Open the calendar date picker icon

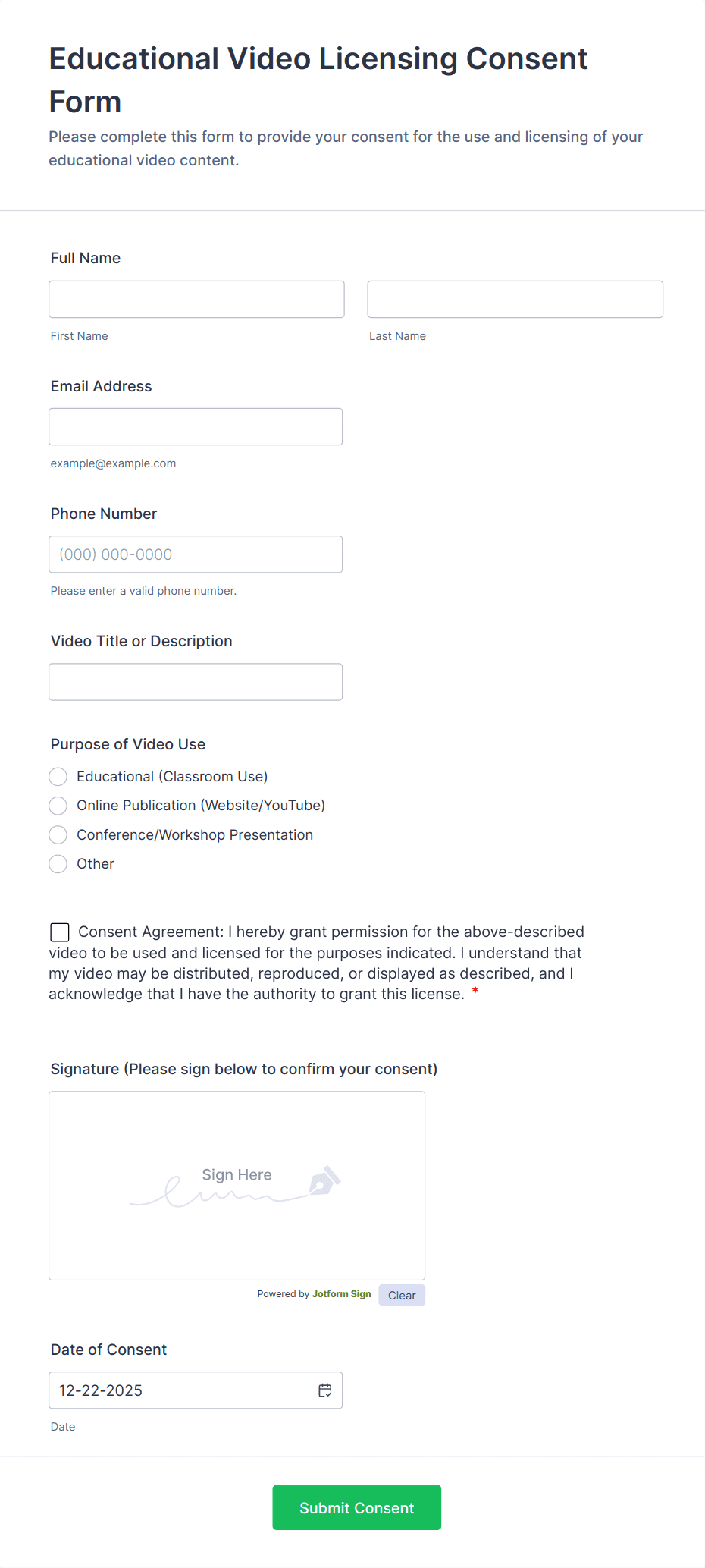tap(325, 1390)
